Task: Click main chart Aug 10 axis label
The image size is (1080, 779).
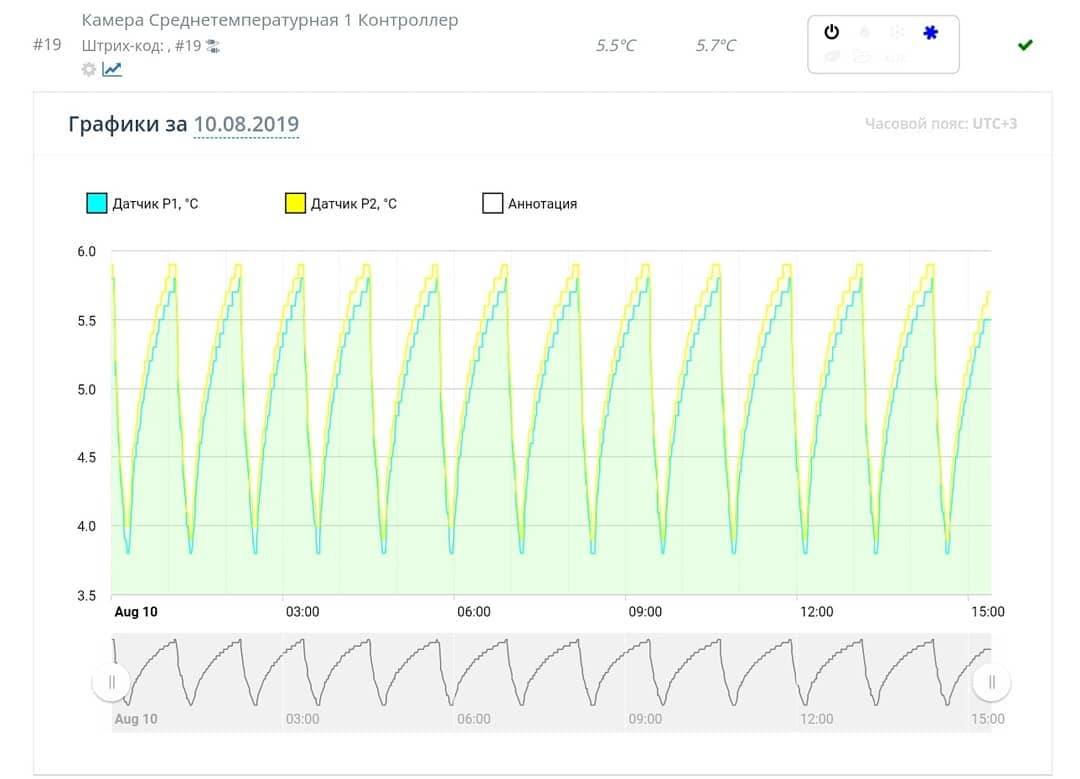Action: point(136,612)
